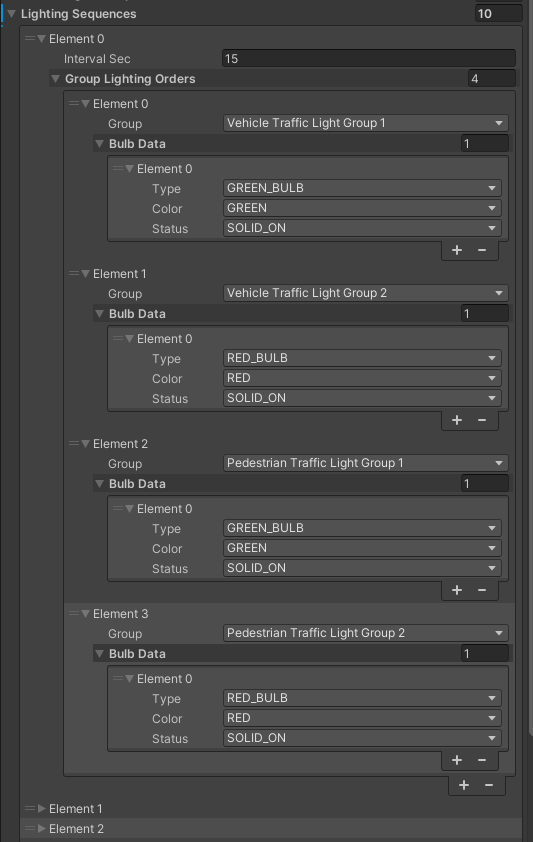Collapse bulb Element 0 under Vehicle Group 1
The image size is (533, 842).
(x=129, y=169)
